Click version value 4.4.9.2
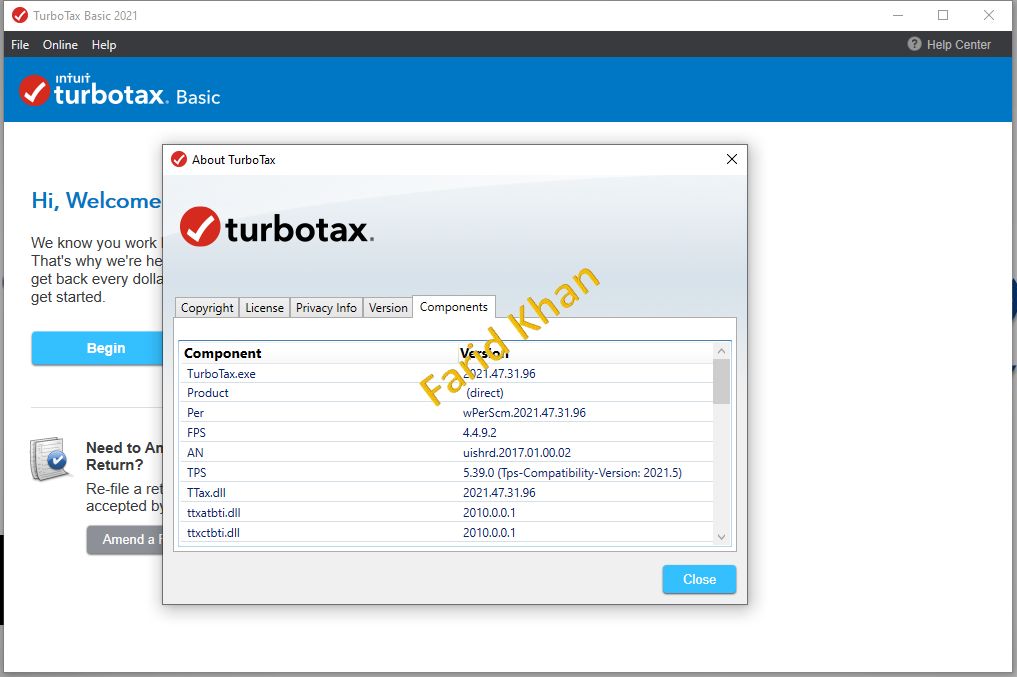This screenshot has height=677, width=1017. [x=479, y=433]
